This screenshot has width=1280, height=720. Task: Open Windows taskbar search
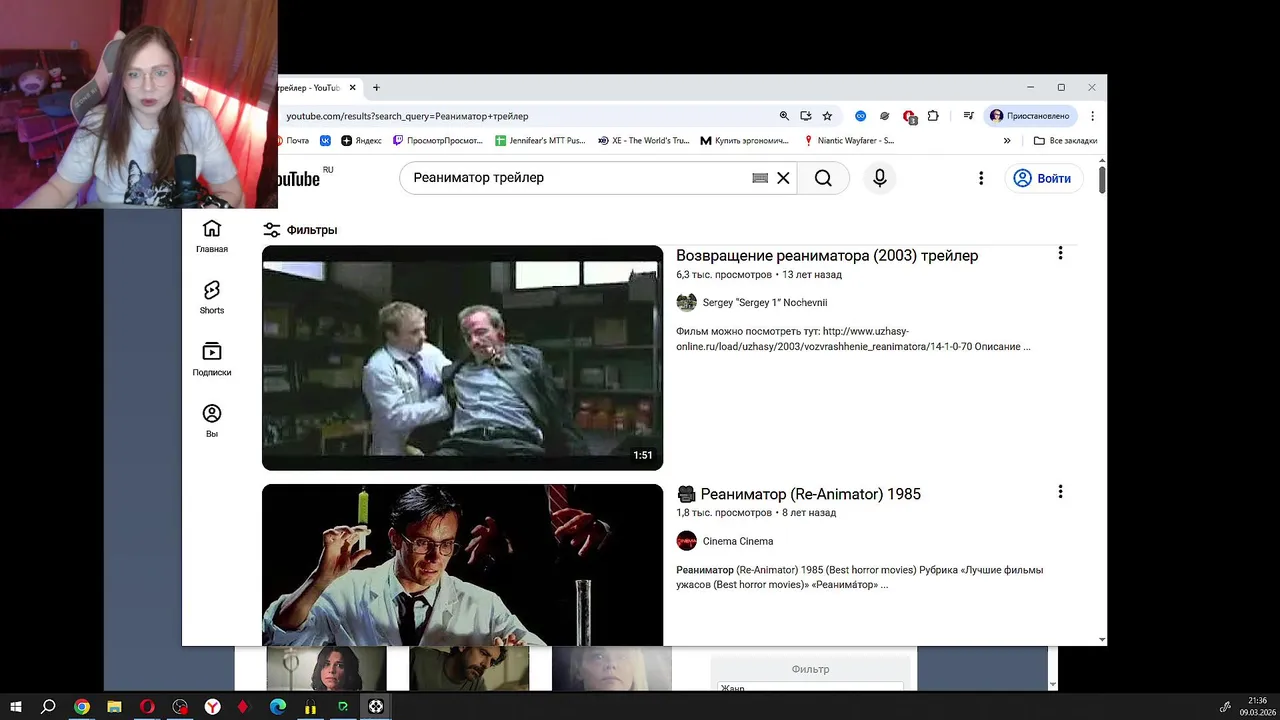tap(48, 707)
